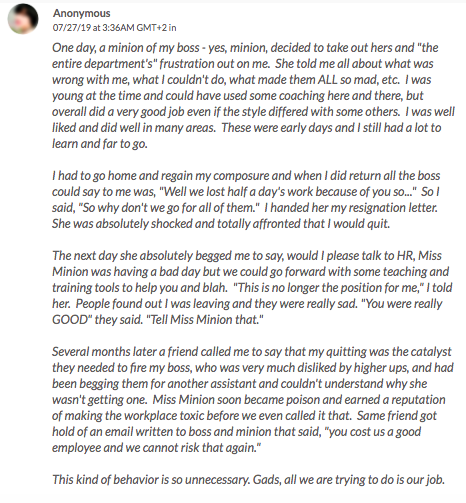Click paragraph starting 'The next day she'
Viewport: 466px width, 503px height.
[x=252, y=288]
